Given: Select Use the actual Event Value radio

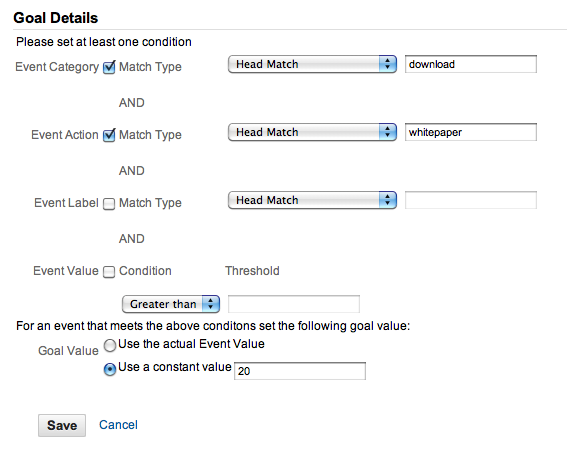Looking at the screenshot, I should point(110,345).
